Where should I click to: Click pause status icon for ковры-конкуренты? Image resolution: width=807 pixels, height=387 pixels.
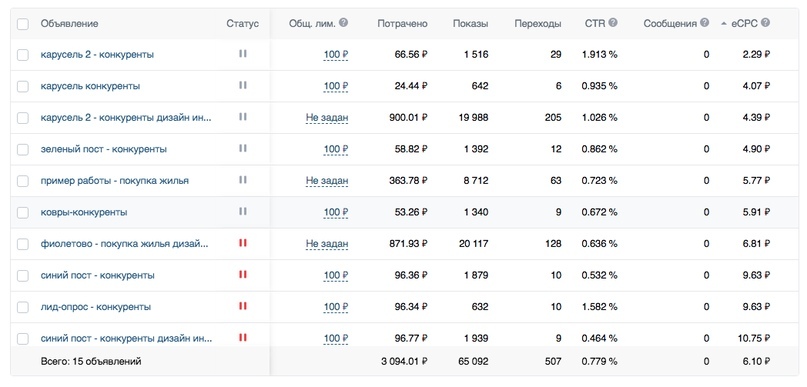pyautogui.click(x=243, y=211)
